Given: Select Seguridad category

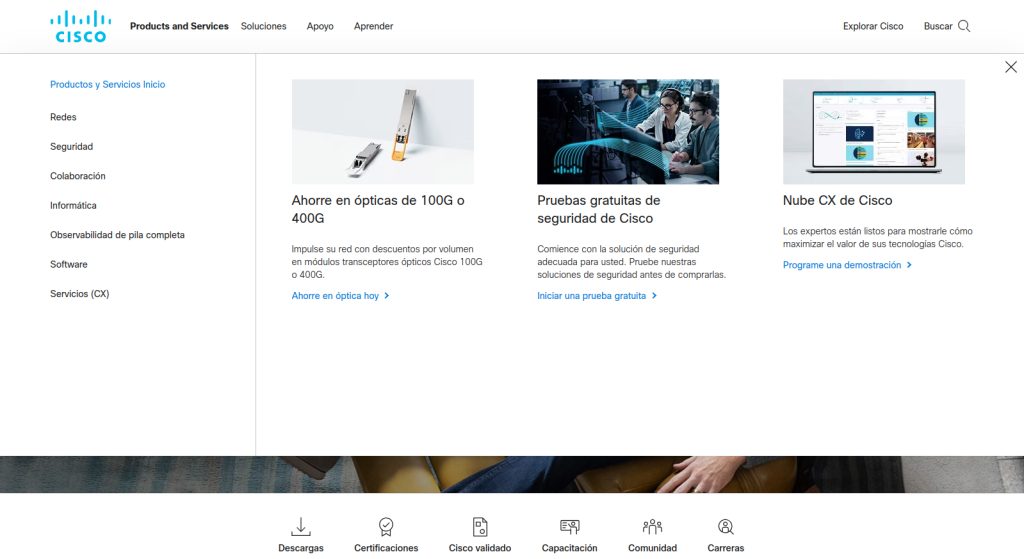Looking at the screenshot, I should point(71,146).
